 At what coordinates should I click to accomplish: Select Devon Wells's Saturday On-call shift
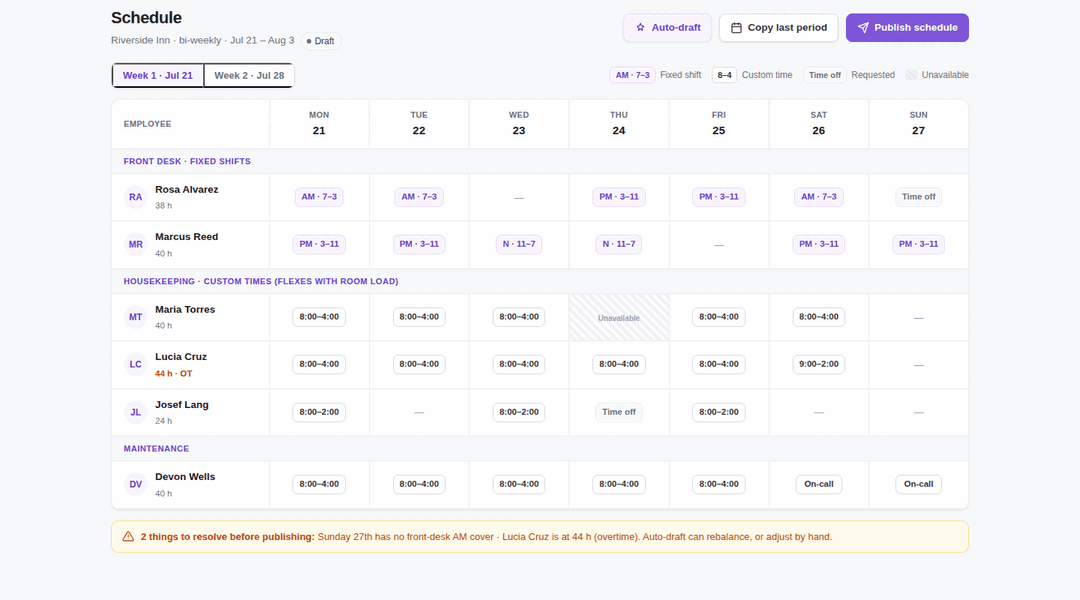point(819,484)
